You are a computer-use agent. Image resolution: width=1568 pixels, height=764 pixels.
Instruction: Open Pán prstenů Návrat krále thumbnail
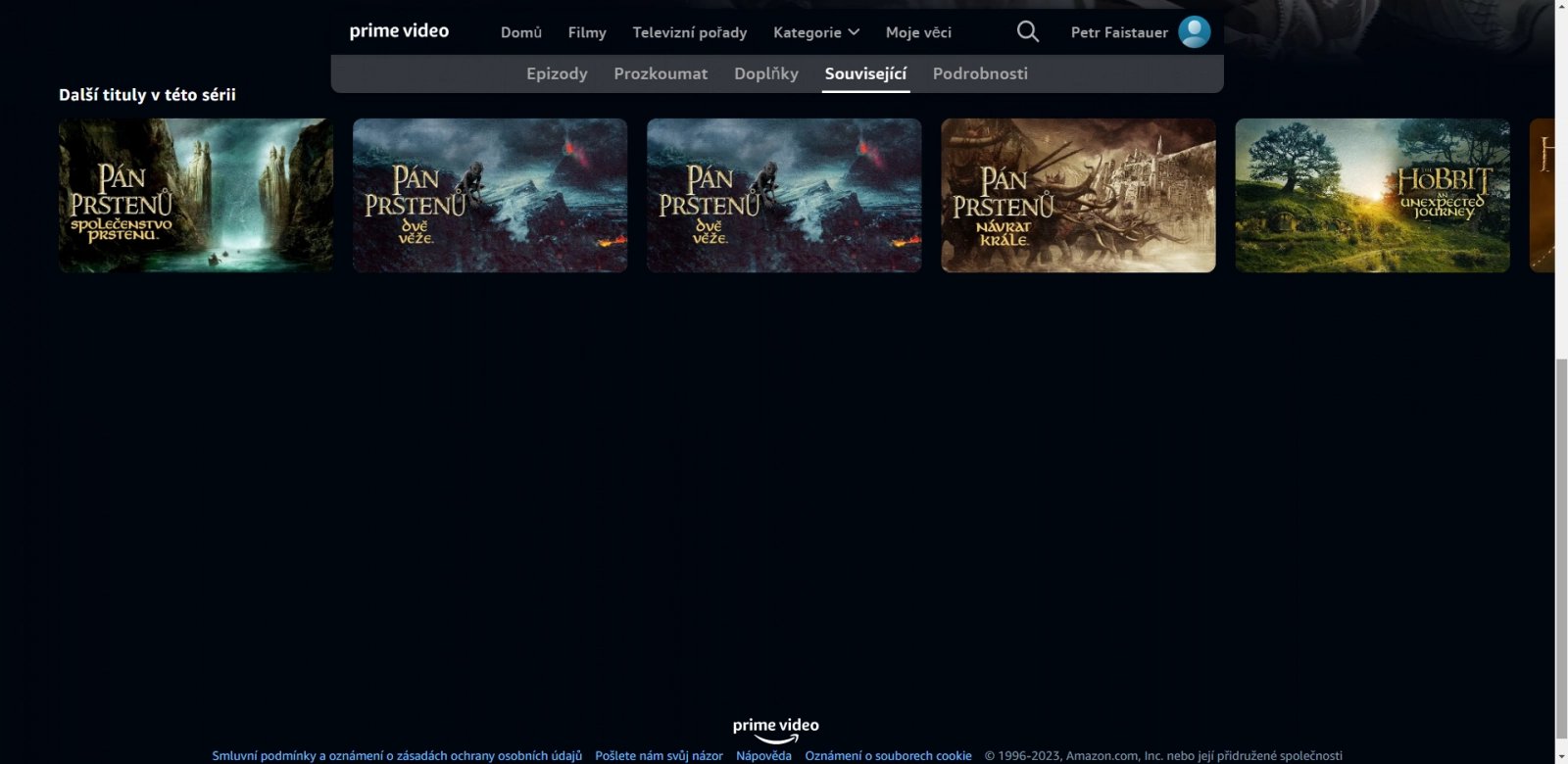click(1078, 195)
